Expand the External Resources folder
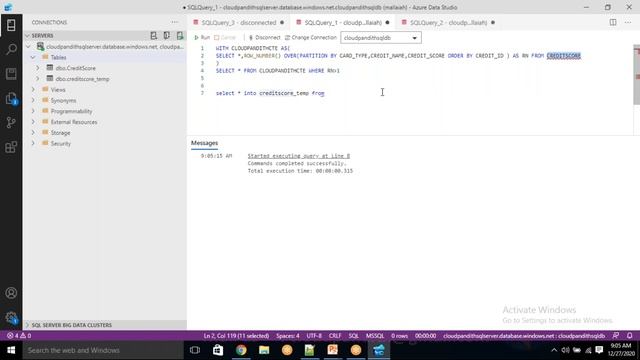Viewport: 640px width, 360px height. click(x=33, y=122)
